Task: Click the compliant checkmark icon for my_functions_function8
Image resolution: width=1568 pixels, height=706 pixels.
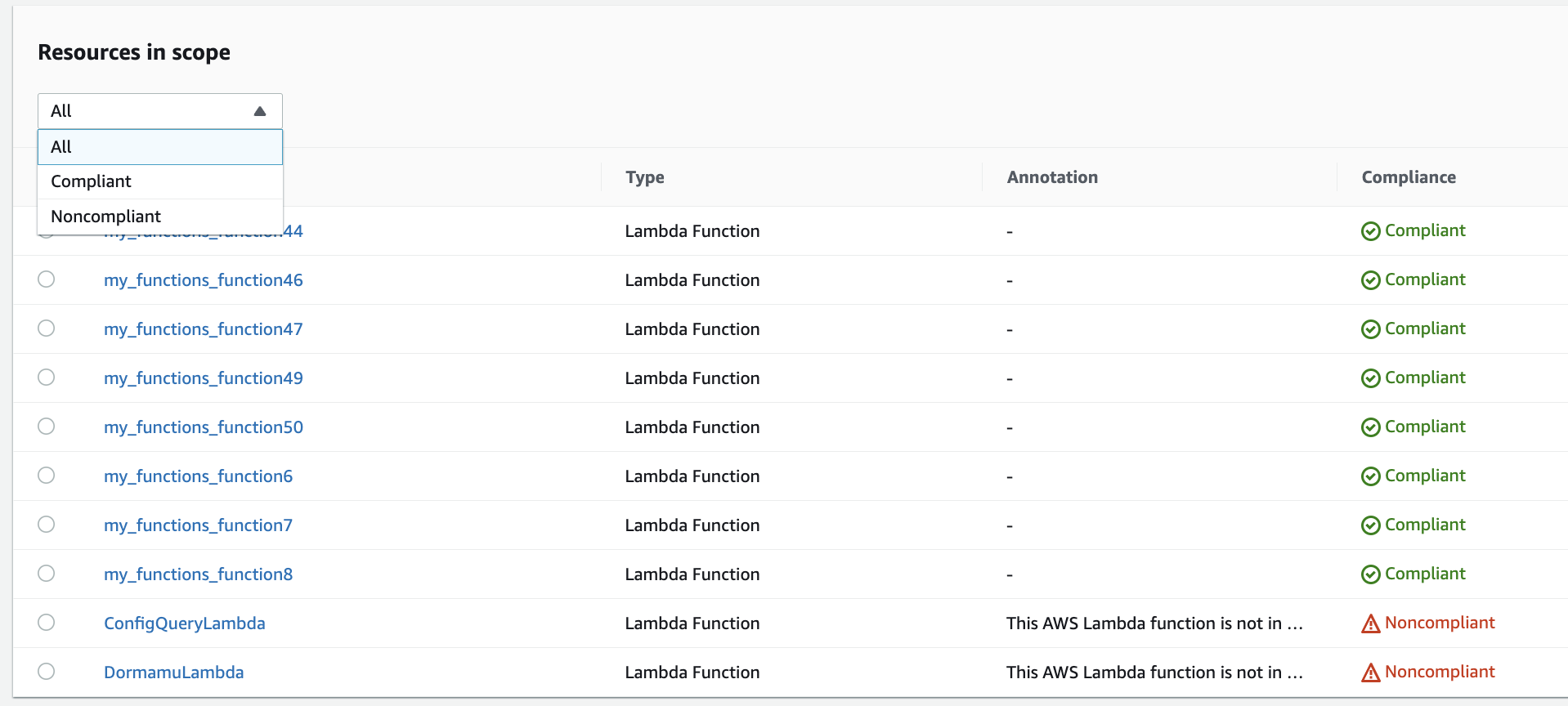Action: click(x=1370, y=574)
